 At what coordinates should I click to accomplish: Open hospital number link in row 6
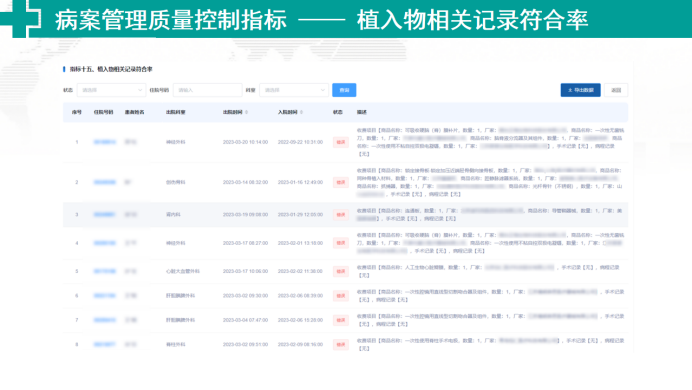(105, 296)
